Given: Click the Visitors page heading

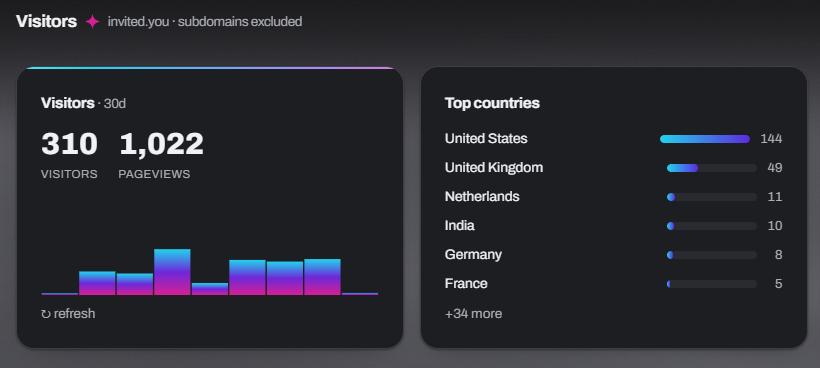Looking at the screenshot, I should pyautogui.click(x=47, y=21).
